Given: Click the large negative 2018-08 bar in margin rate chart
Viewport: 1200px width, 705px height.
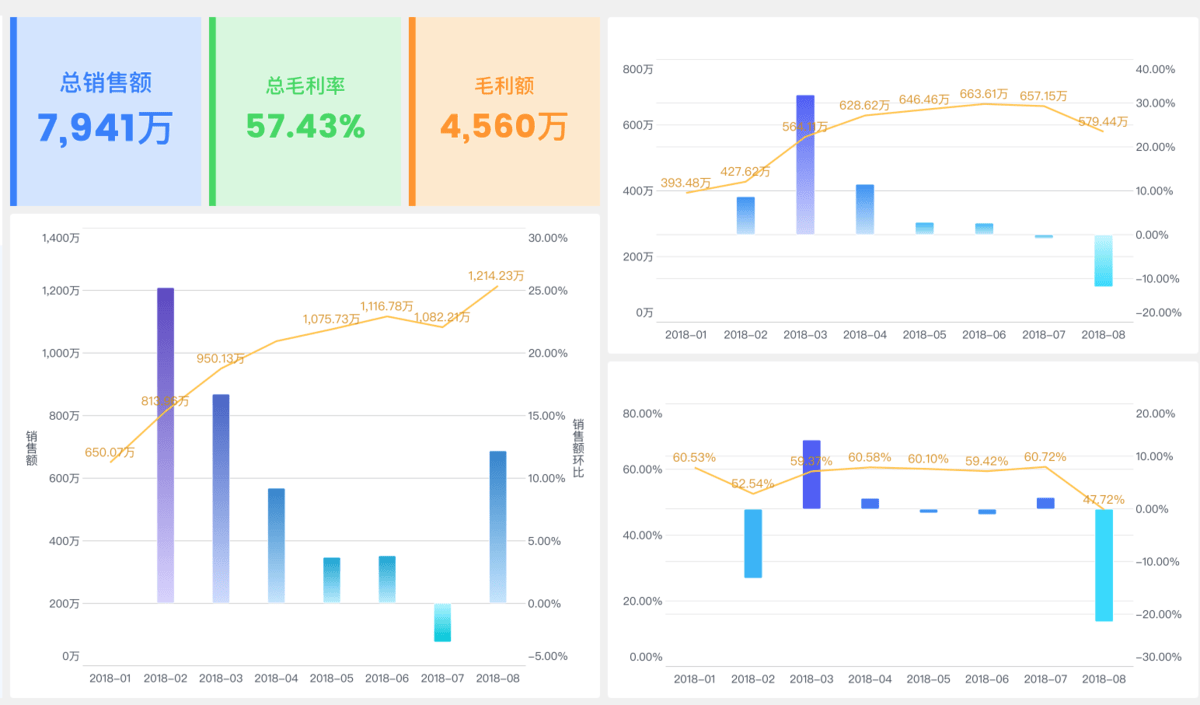Looking at the screenshot, I should coord(1104,565).
